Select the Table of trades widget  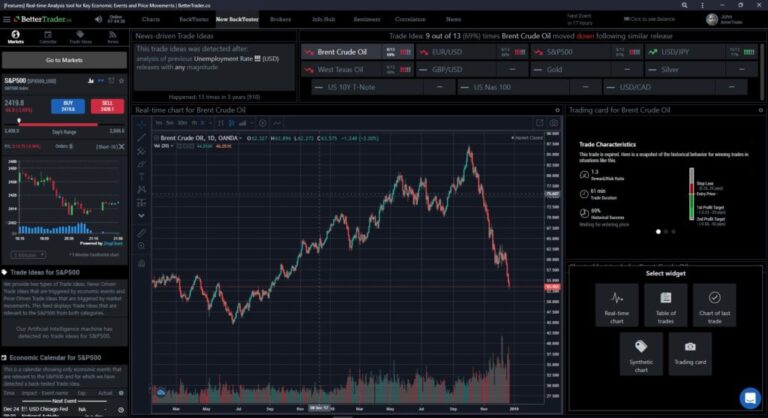666,305
